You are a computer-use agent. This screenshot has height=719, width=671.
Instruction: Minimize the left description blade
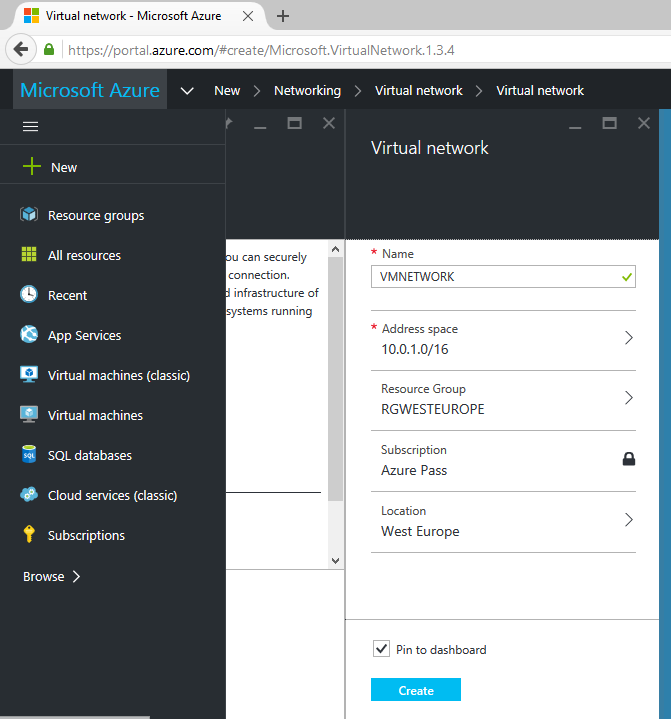(x=260, y=127)
